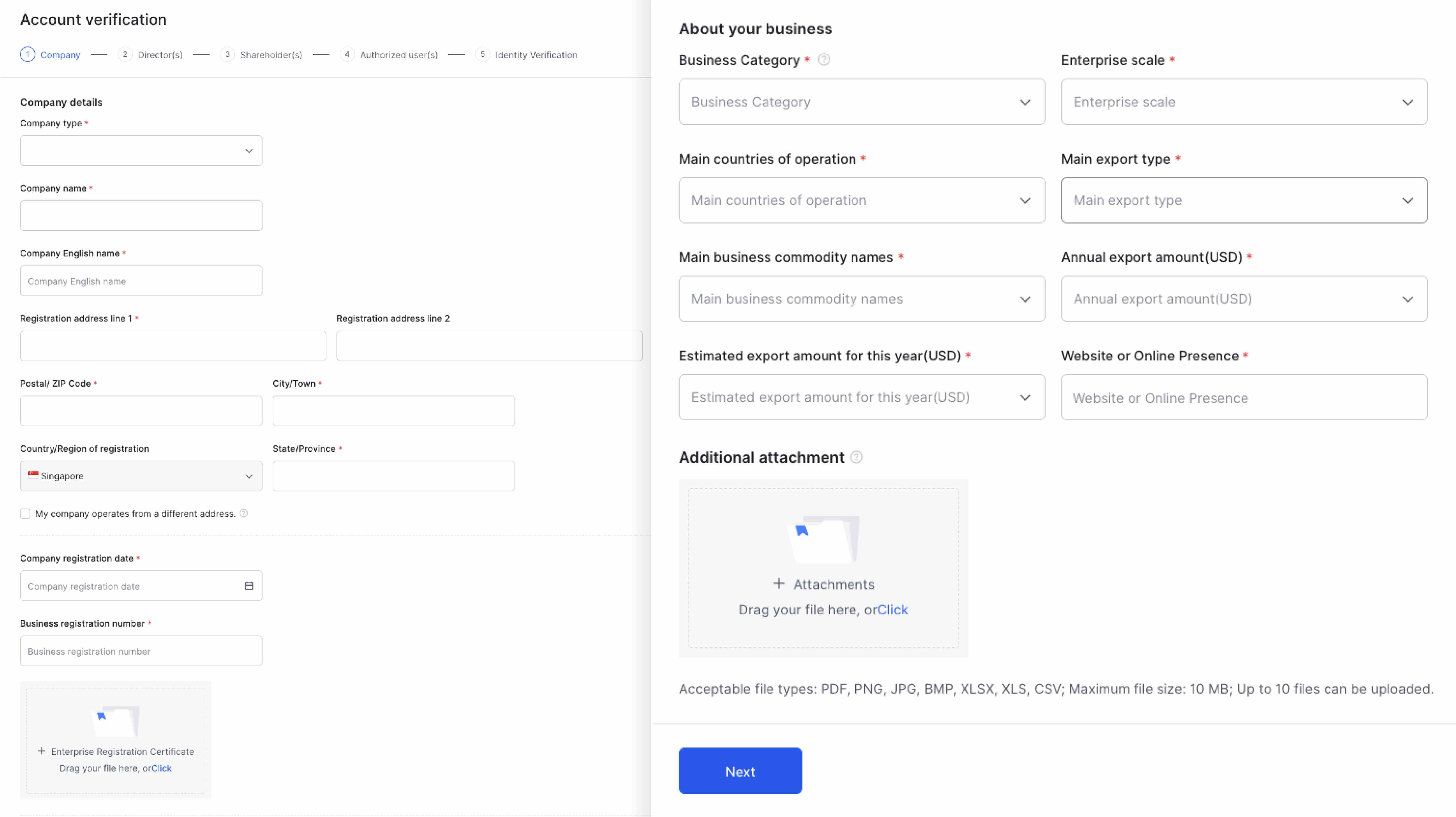Click the Additional attachment help icon

coord(856,457)
